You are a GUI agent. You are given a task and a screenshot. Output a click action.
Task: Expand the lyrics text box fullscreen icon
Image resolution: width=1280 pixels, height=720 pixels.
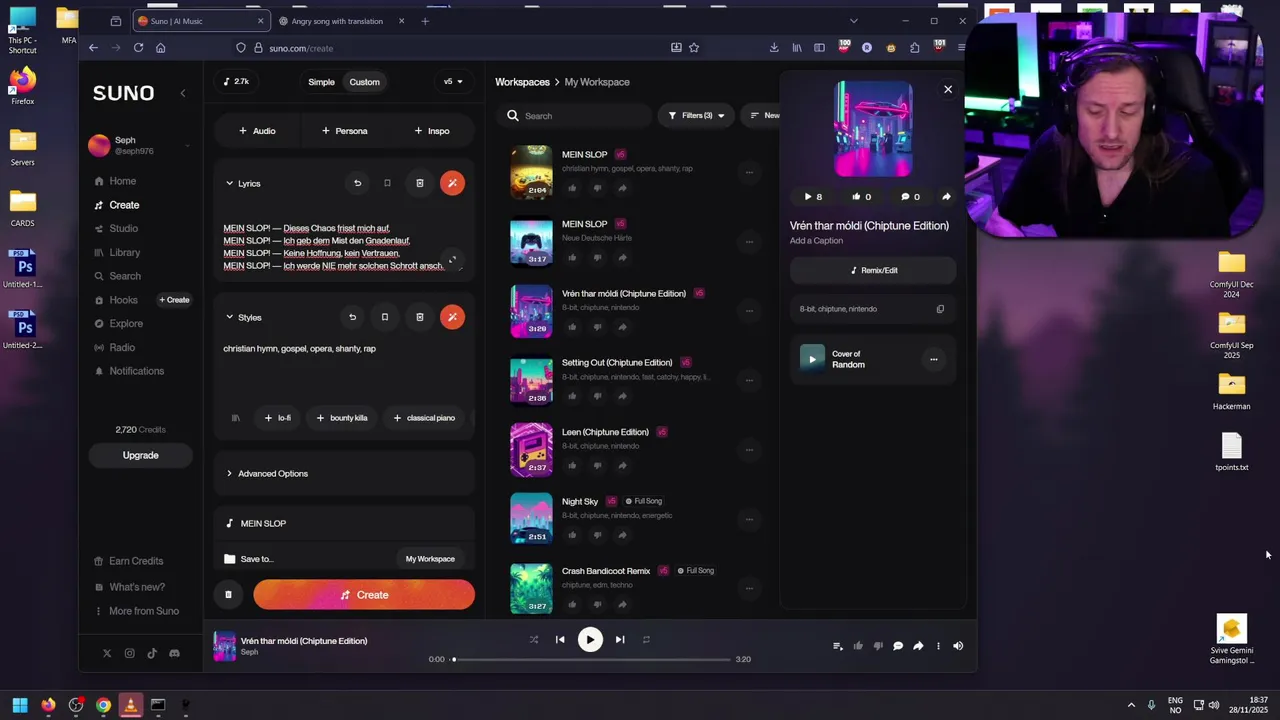(x=452, y=260)
